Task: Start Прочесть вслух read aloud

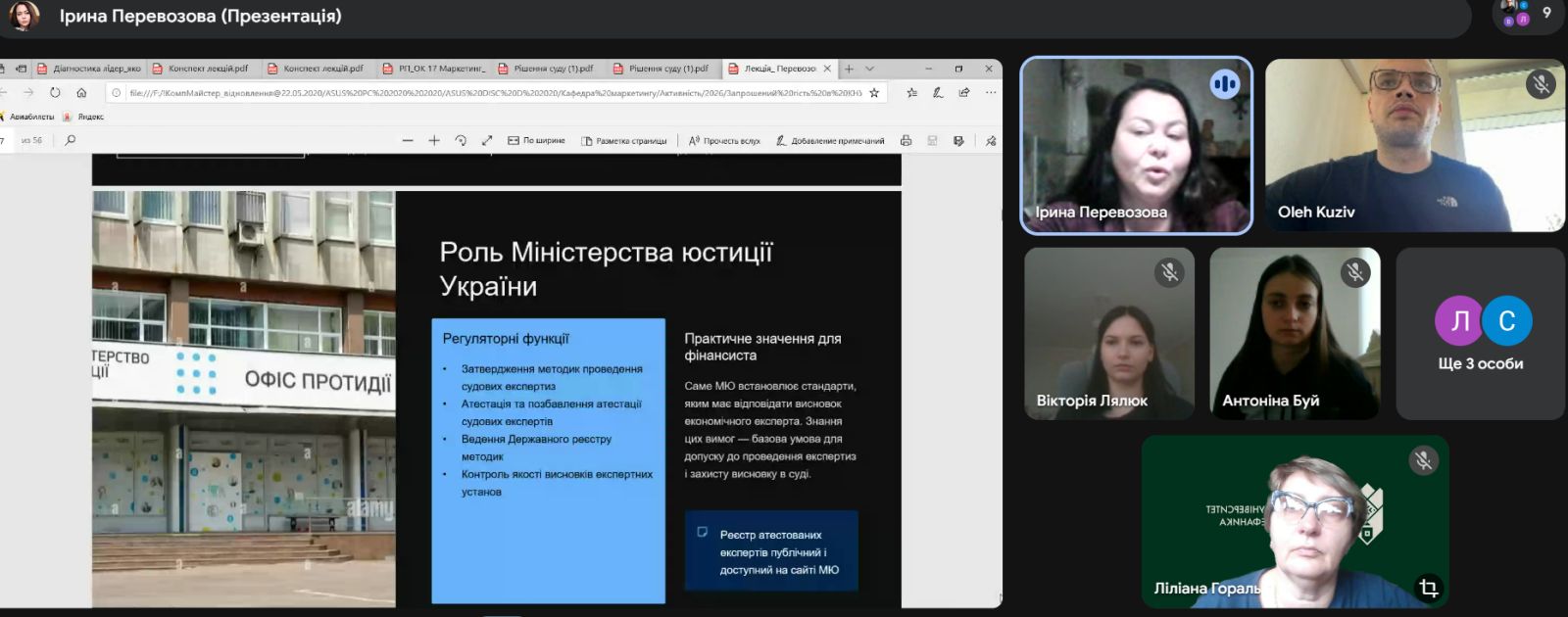Action: click(x=724, y=140)
